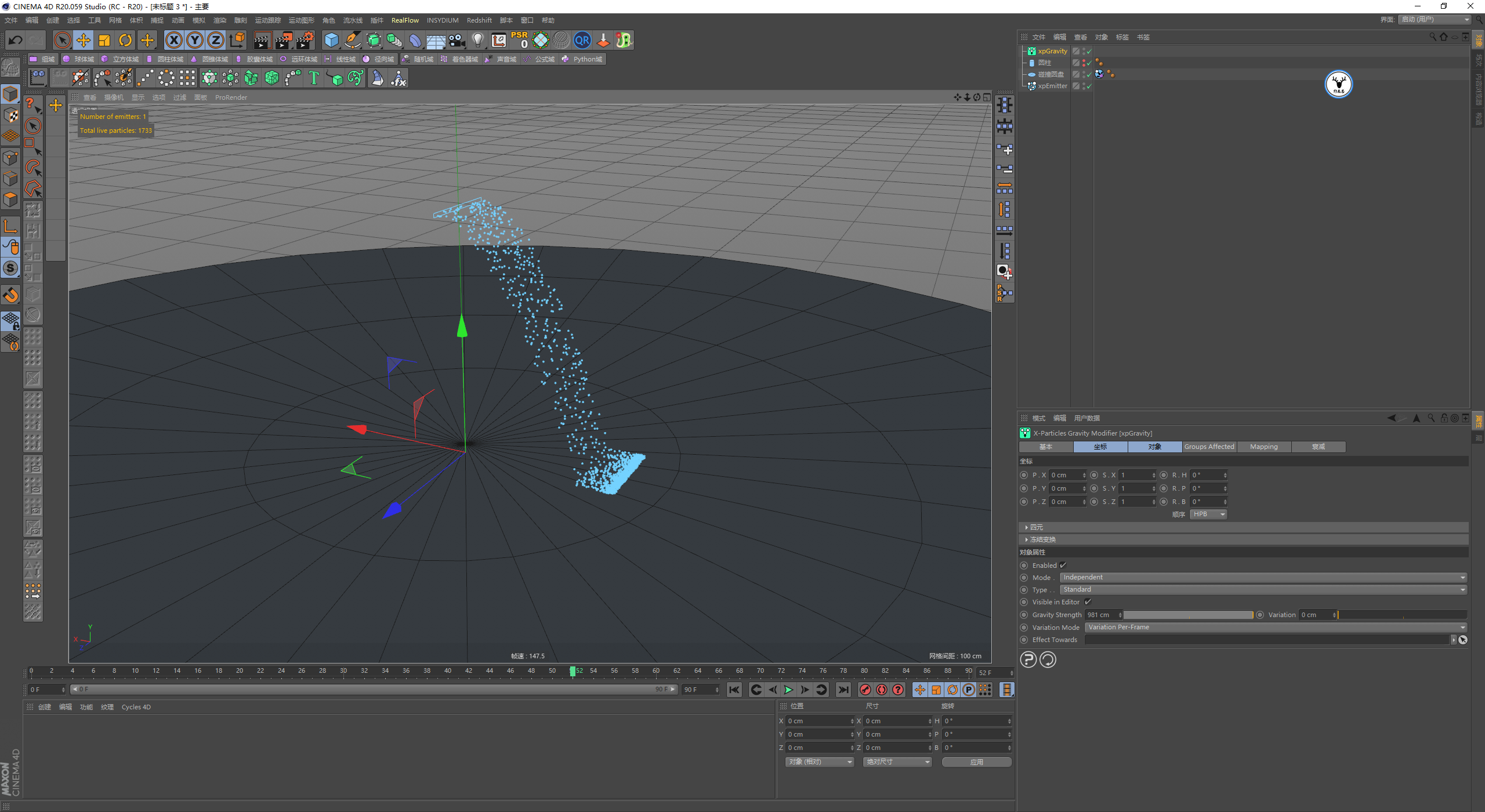
Task: Toggle the Enabled checkbox
Action: tap(1063, 565)
